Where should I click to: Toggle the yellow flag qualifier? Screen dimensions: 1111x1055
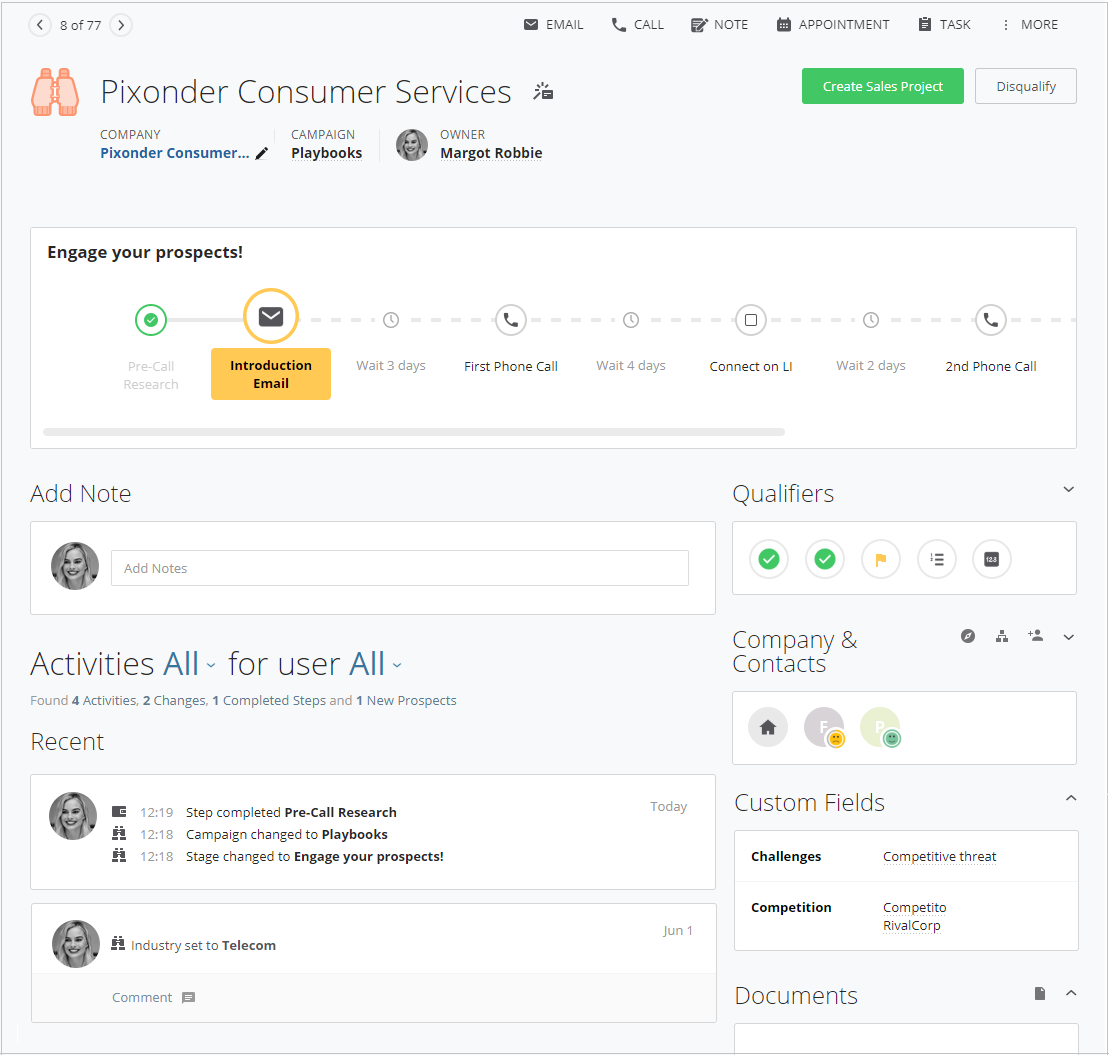(x=881, y=559)
